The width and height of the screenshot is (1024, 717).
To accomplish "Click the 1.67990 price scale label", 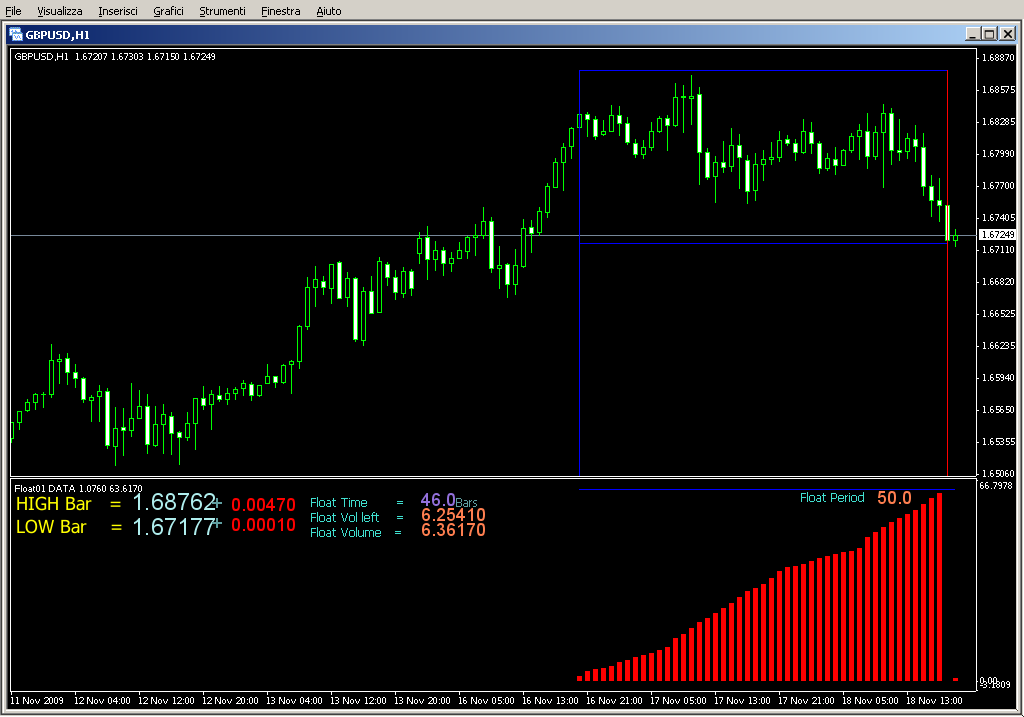I will click(x=999, y=153).
